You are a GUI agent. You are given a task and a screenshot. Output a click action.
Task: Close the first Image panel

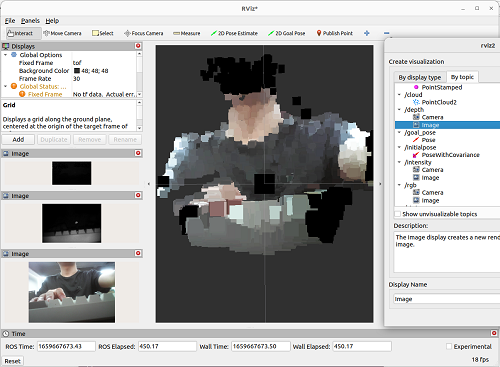pyautogui.click(x=138, y=153)
